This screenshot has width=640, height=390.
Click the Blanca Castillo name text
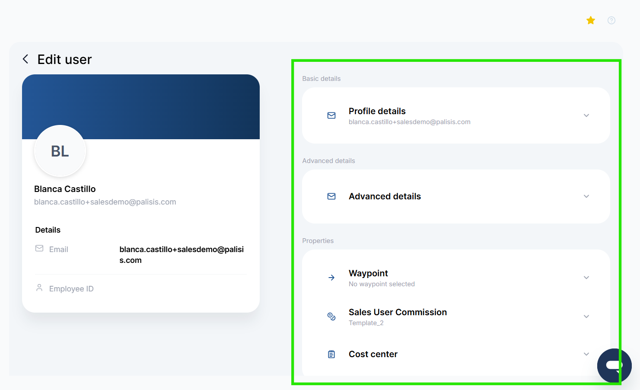(x=65, y=189)
